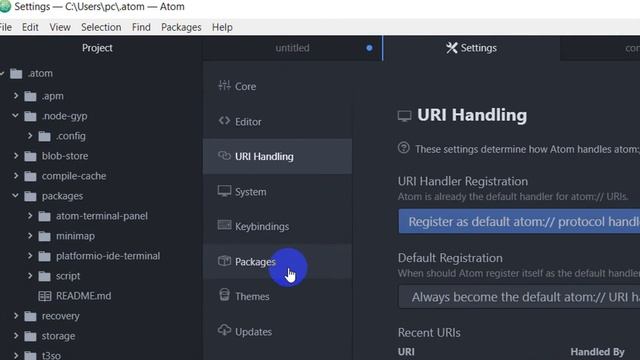Open Core settings section icon
Viewport: 640px width, 360px height.
click(224, 85)
